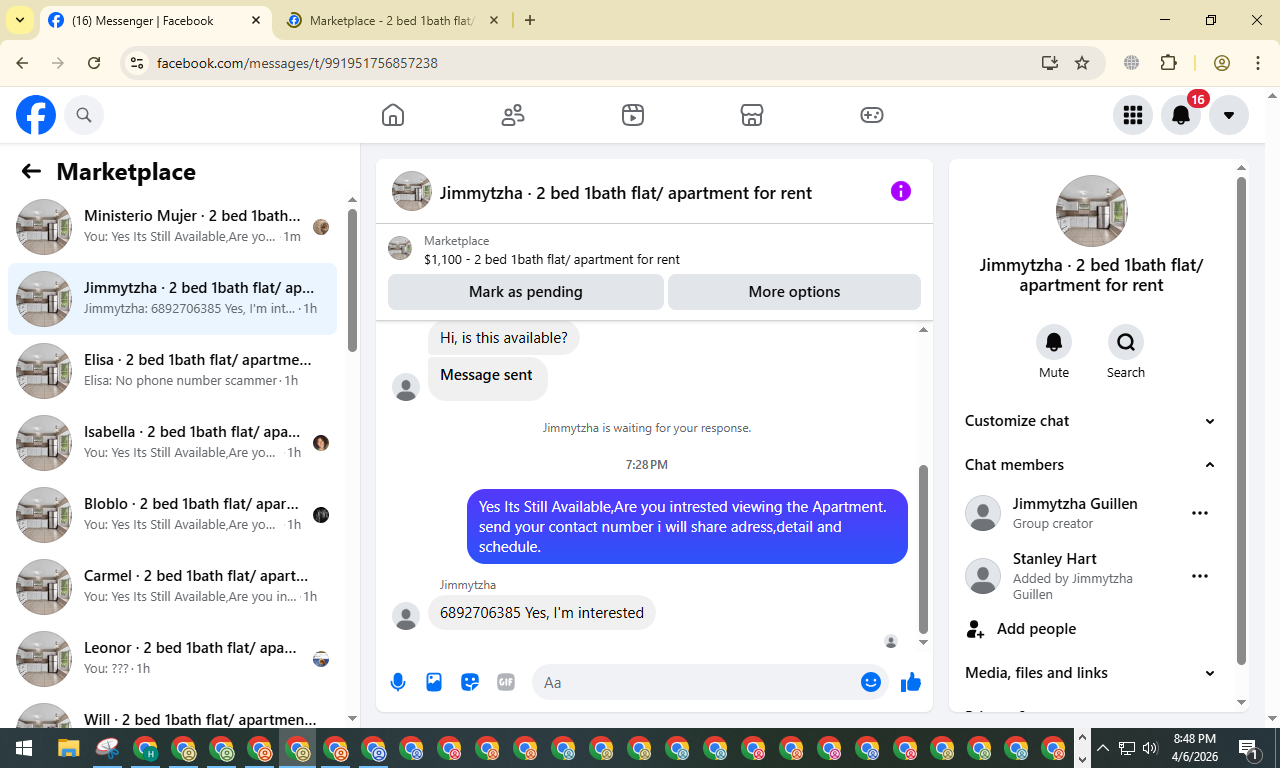Go back using the Marketplace back arrow

(x=31, y=171)
